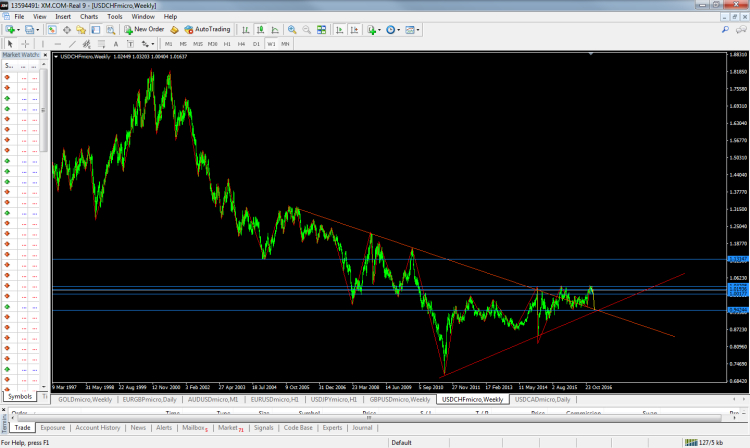The height and width of the screenshot is (448, 750).
Task: Click the Market Watch vertical scrollbar thumb
Action: pos(44,110)
